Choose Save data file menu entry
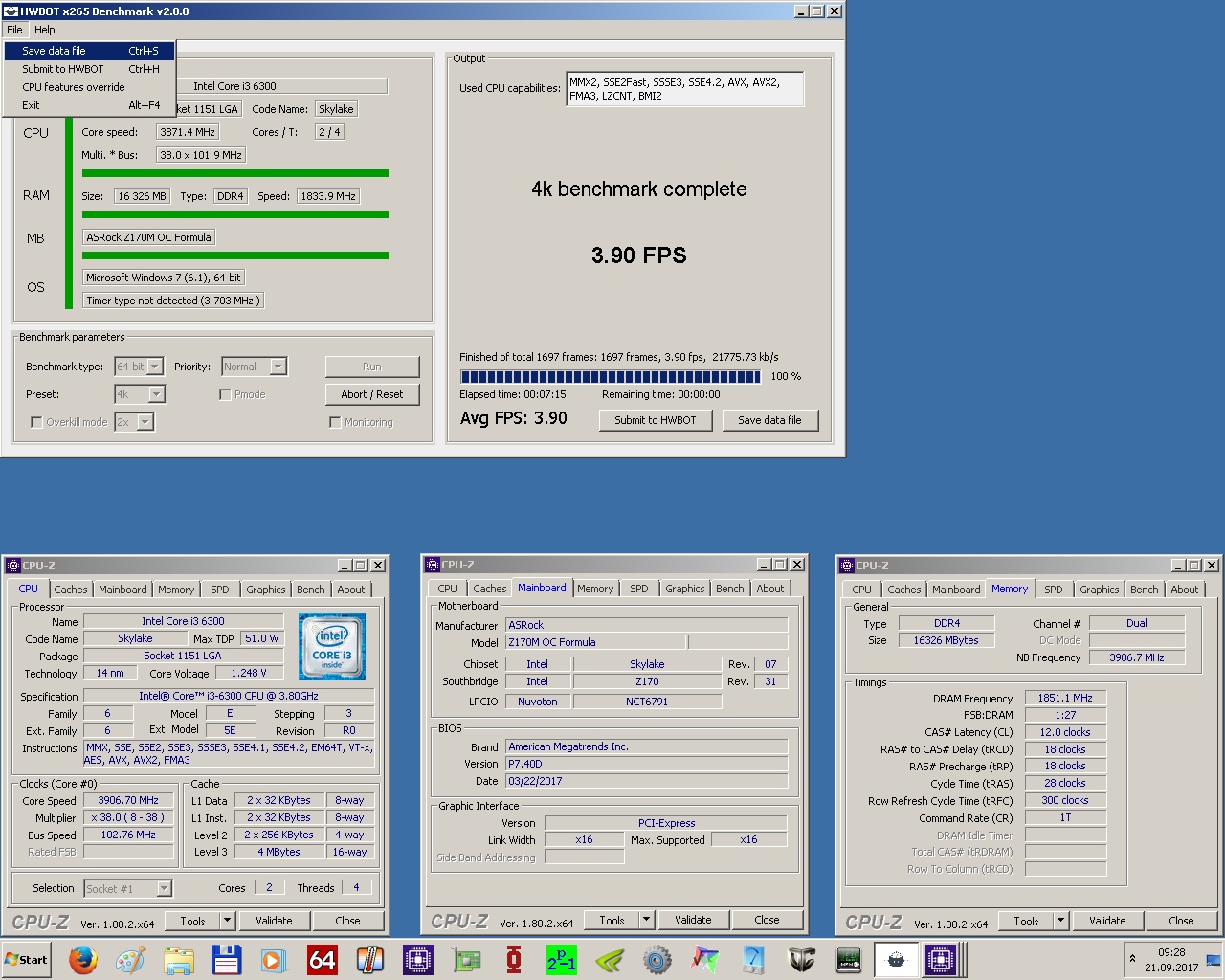 click(x=89, y=51)
